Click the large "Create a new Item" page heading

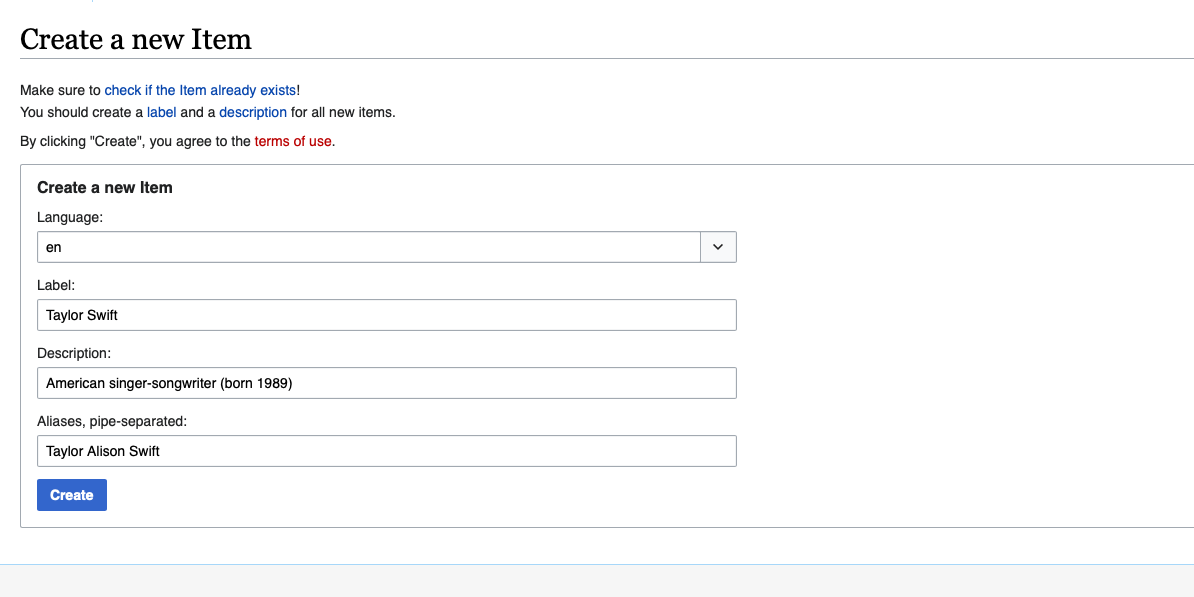pos(136,40)
